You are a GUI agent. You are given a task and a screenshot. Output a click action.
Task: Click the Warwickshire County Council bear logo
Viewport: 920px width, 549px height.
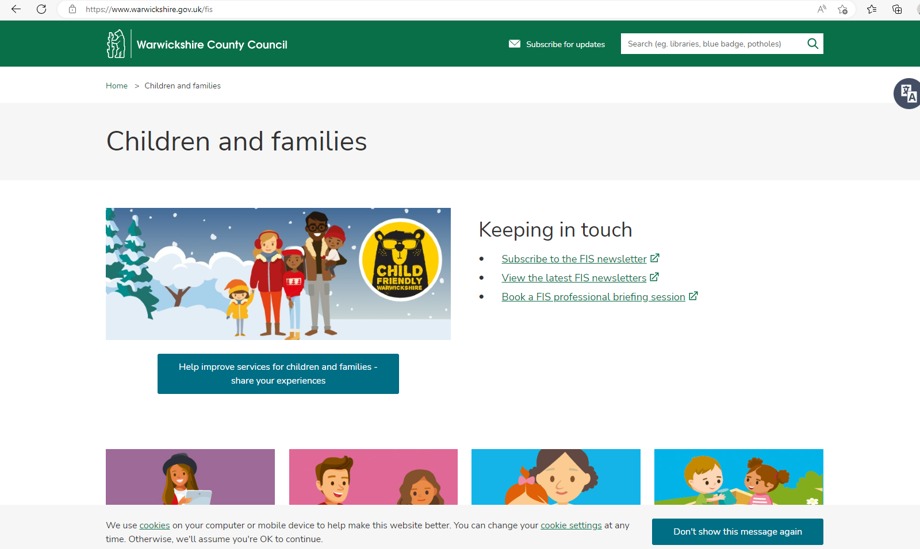pos(117,44)
